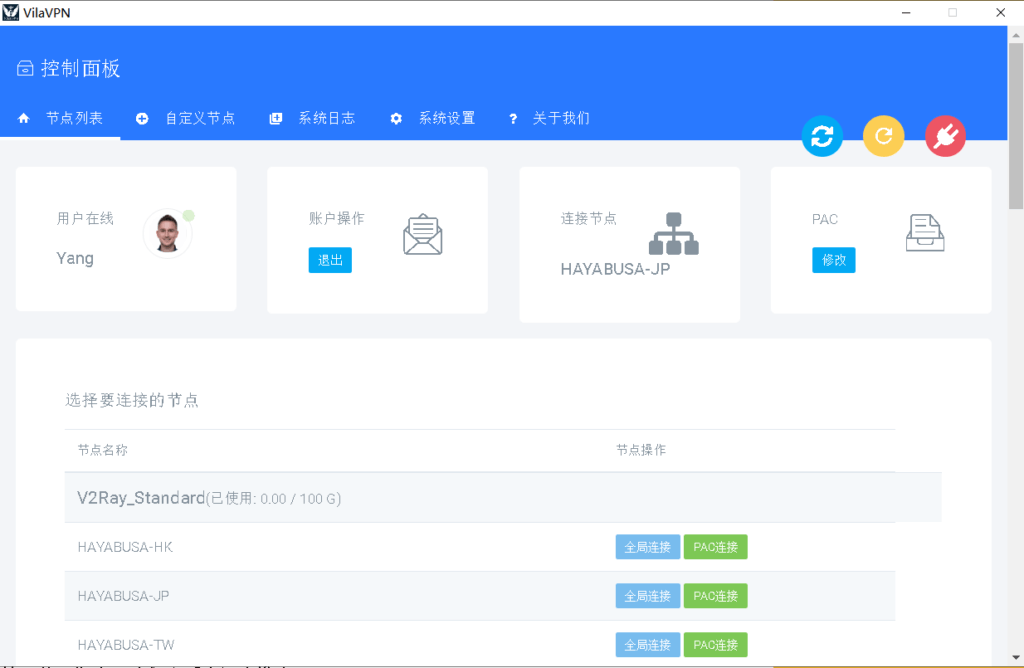Close the VilaVPN window
The image size is (1024, 668).
(1000, 12)
